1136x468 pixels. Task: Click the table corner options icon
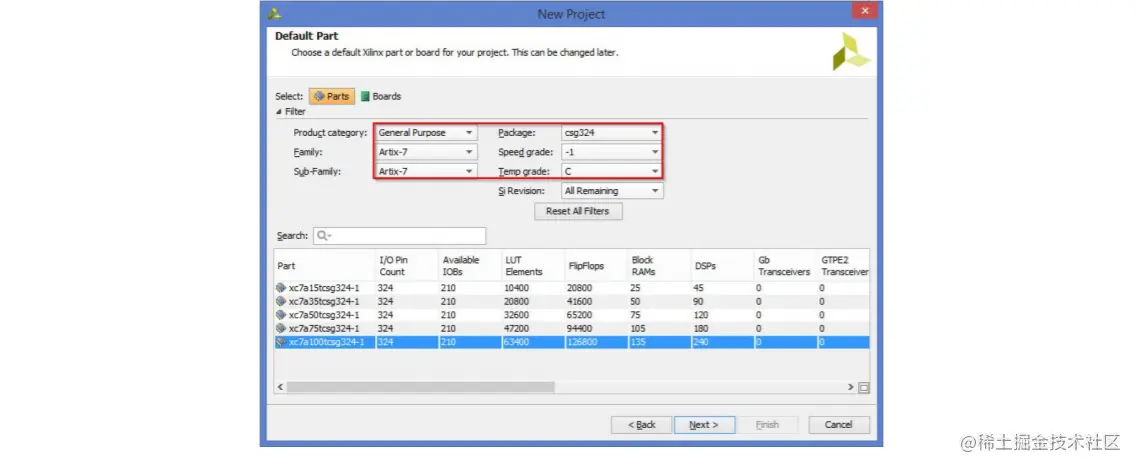click(864, 388)
